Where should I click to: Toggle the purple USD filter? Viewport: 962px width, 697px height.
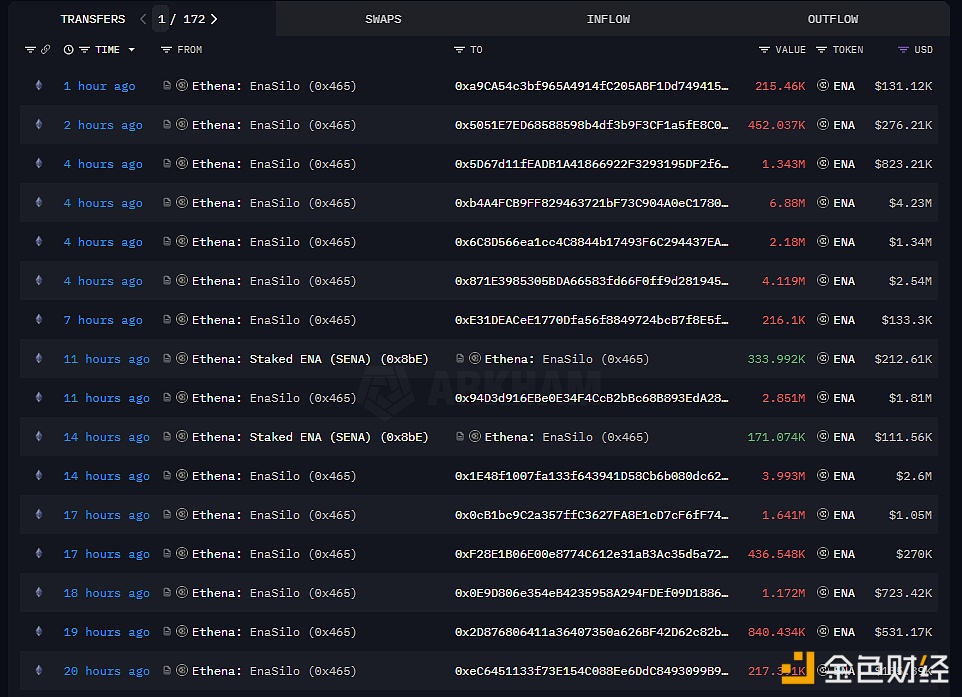point(903,50)
